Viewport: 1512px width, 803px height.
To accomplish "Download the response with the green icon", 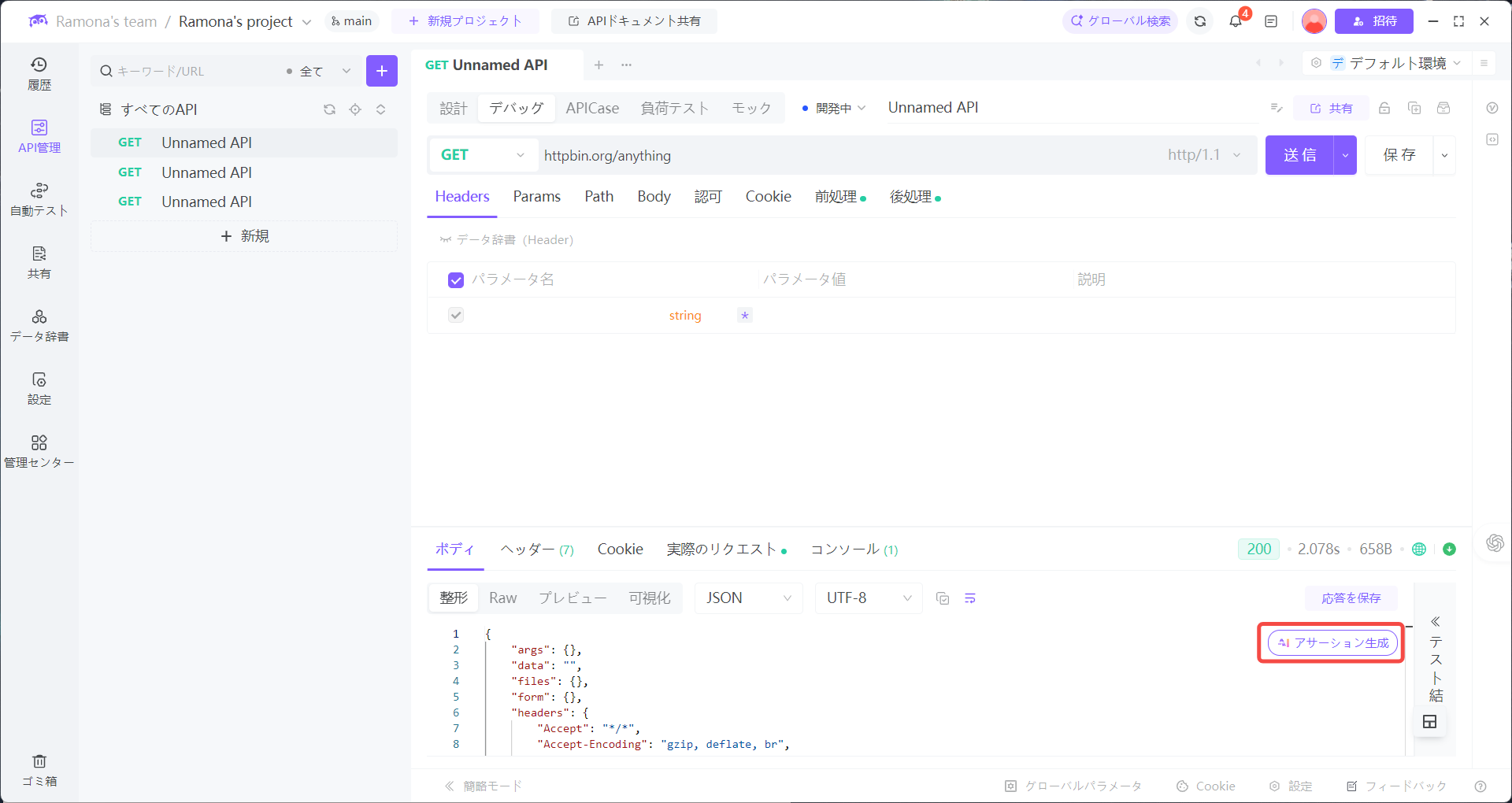I will click(1451, 549).
